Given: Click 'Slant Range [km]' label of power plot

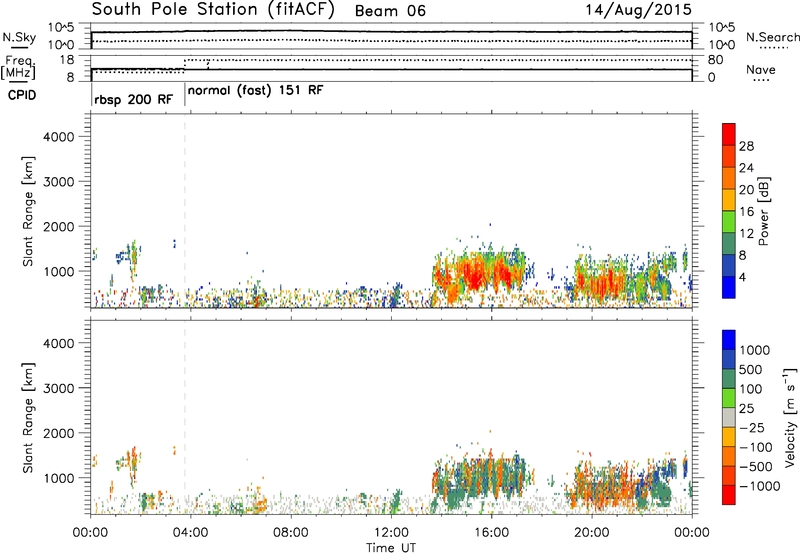Looking at the screenshot, I should (28, 211).
